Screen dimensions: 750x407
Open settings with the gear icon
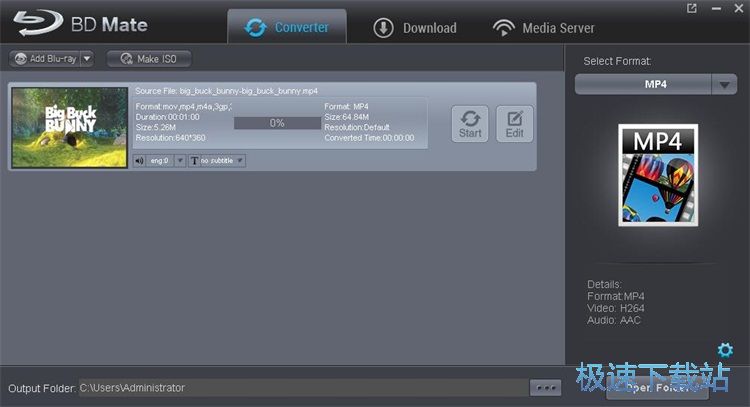(725, 350)
